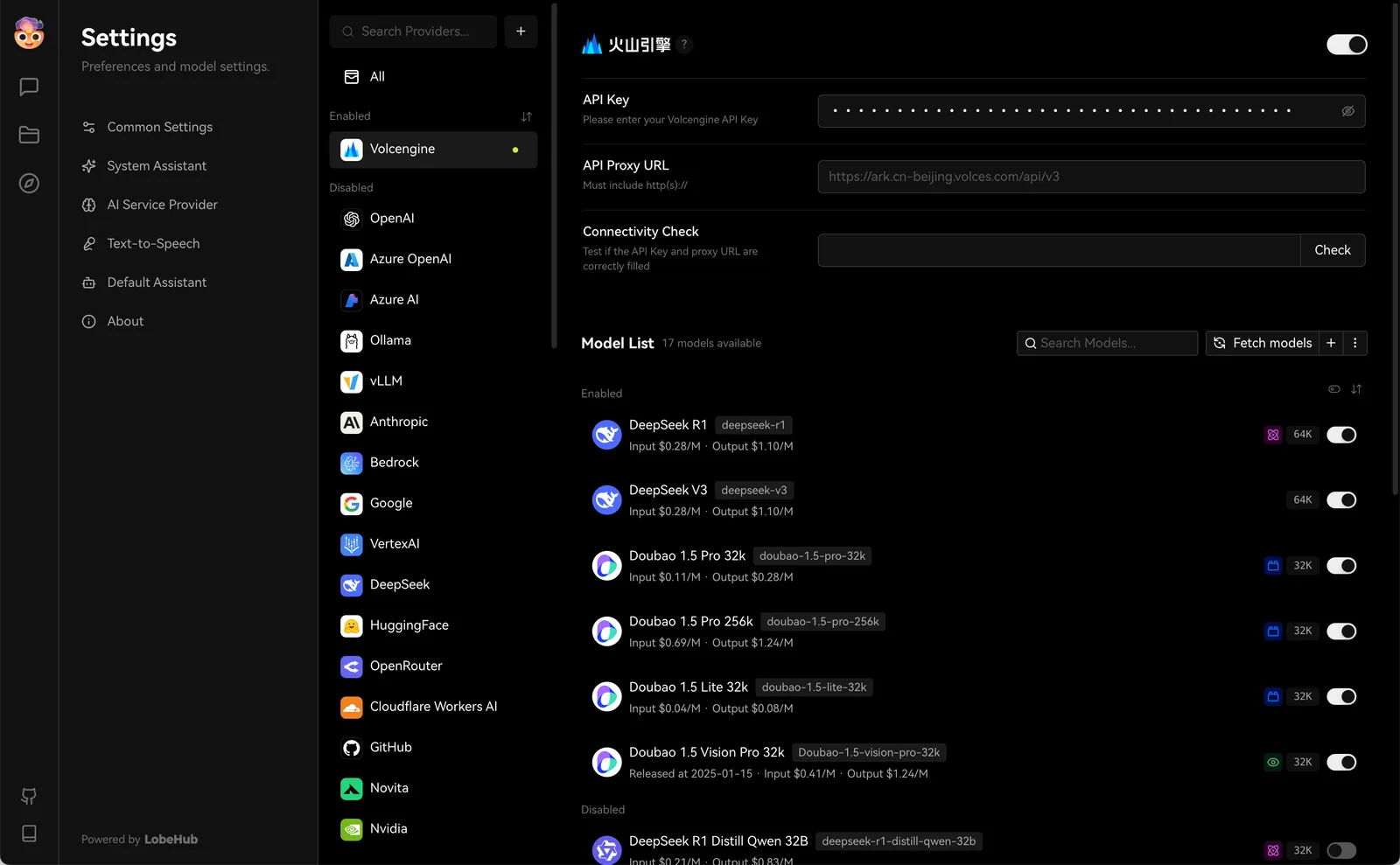Viewport: 1400px width, 865px height.
Task: Click add model plus icon beside Fetch models
Action: (1331, 343)
